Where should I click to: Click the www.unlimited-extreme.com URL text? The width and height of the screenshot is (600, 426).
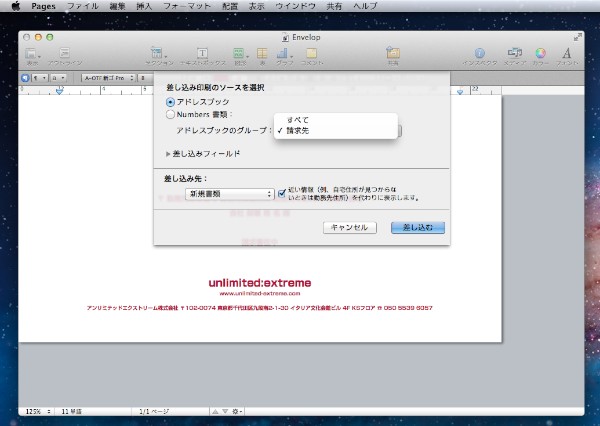(x=260, y=294)
